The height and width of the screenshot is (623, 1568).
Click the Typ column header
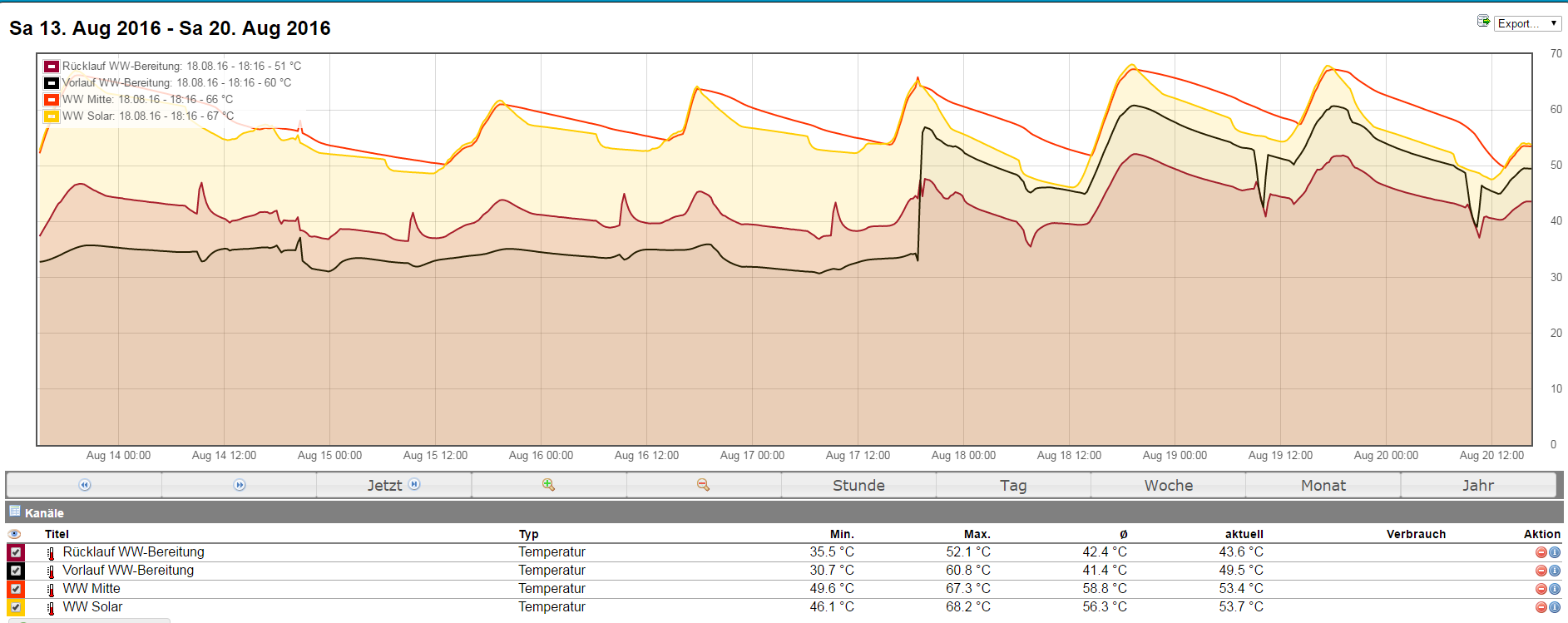[529, 534]
